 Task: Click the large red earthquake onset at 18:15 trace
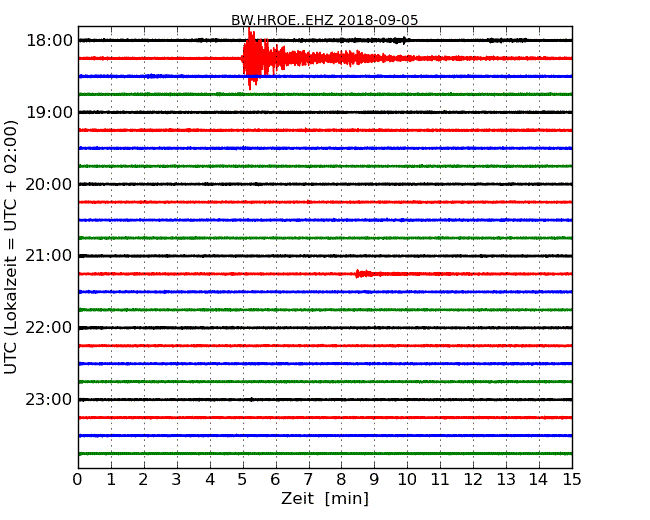point(253,58)
